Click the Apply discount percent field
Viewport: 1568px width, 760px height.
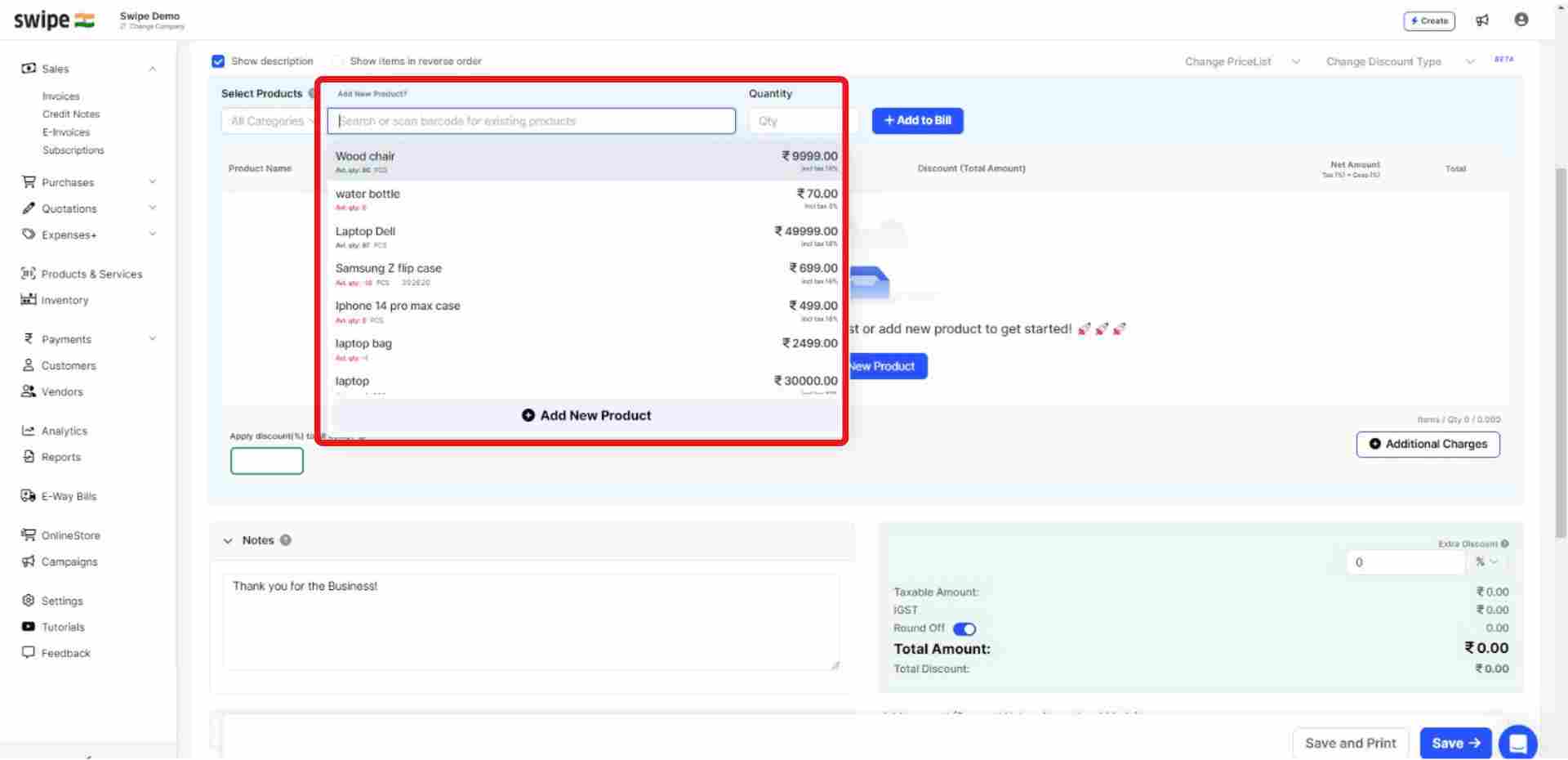point(266,461)
